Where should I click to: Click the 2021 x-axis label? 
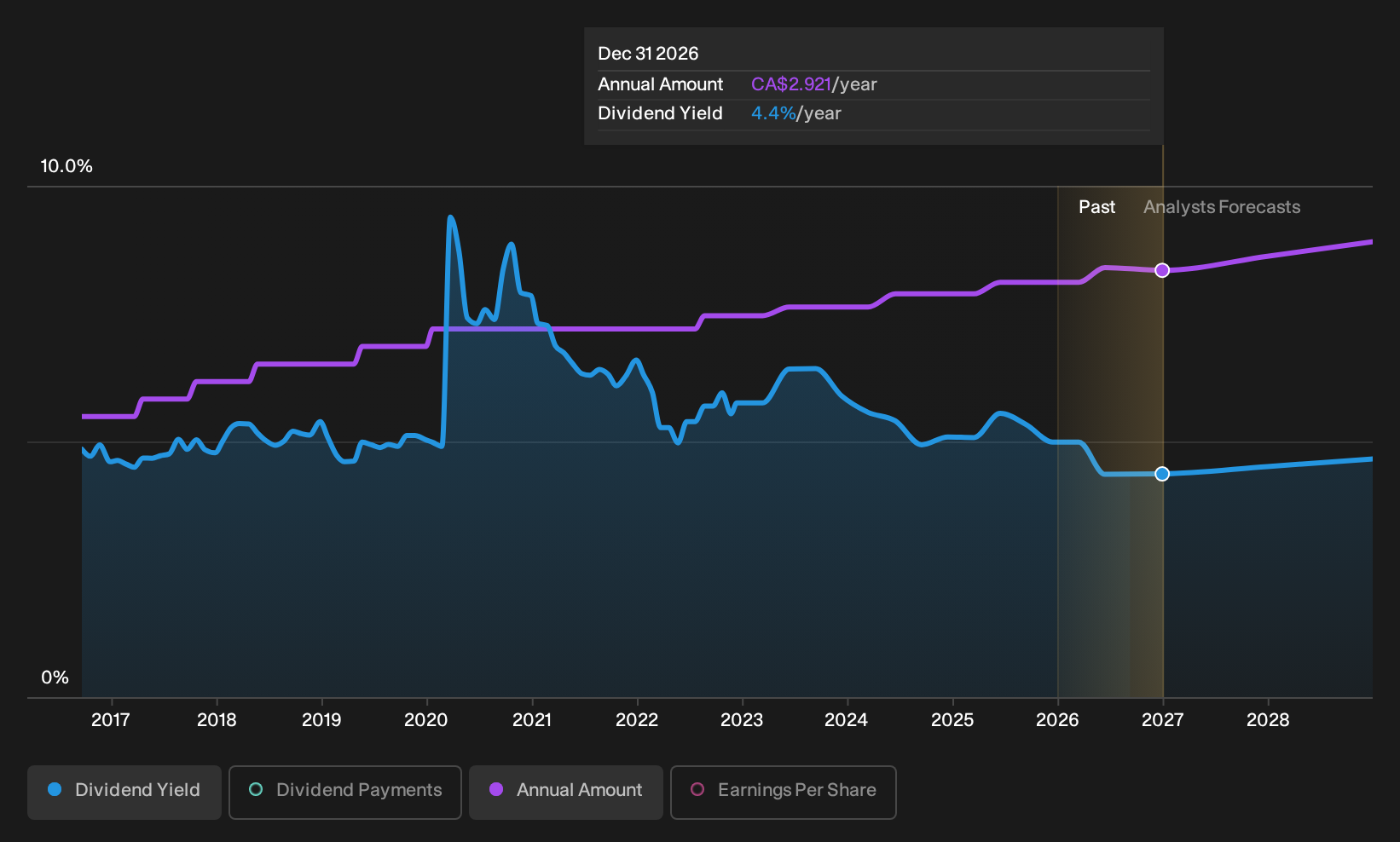pyautogui.click(x=532, y=720)
